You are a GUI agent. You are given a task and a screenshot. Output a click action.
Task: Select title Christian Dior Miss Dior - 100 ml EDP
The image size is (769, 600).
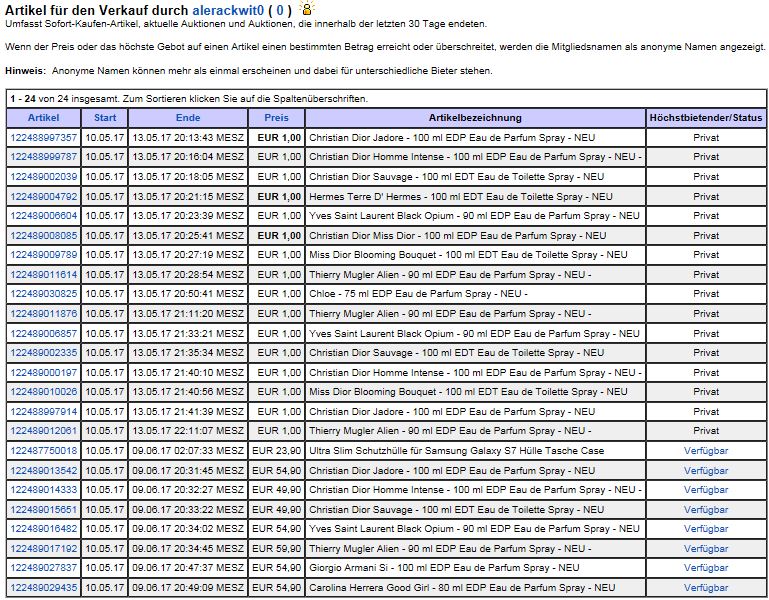[x=458, y=235]
